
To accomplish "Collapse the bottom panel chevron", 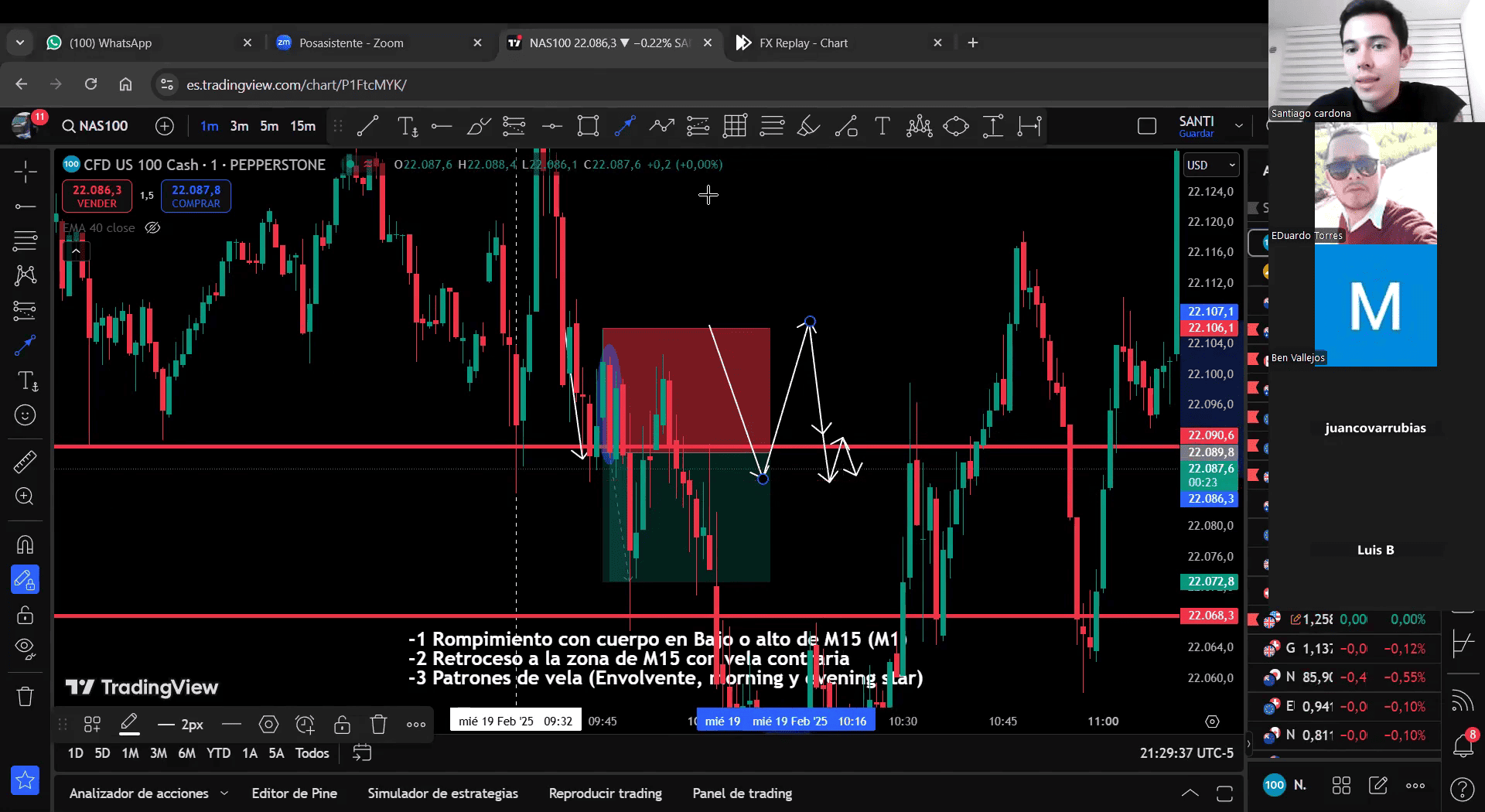I will [x=1190, y=793].
